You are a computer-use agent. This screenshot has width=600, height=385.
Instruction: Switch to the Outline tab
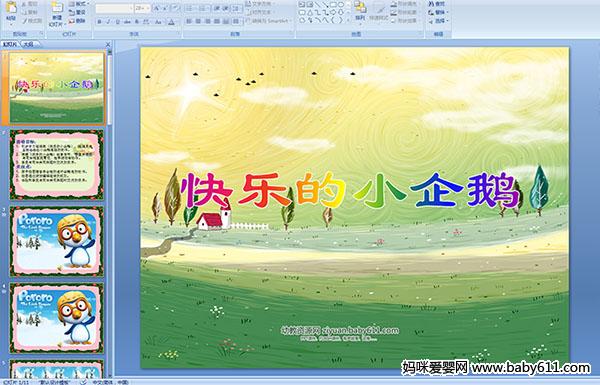[28, 44]
